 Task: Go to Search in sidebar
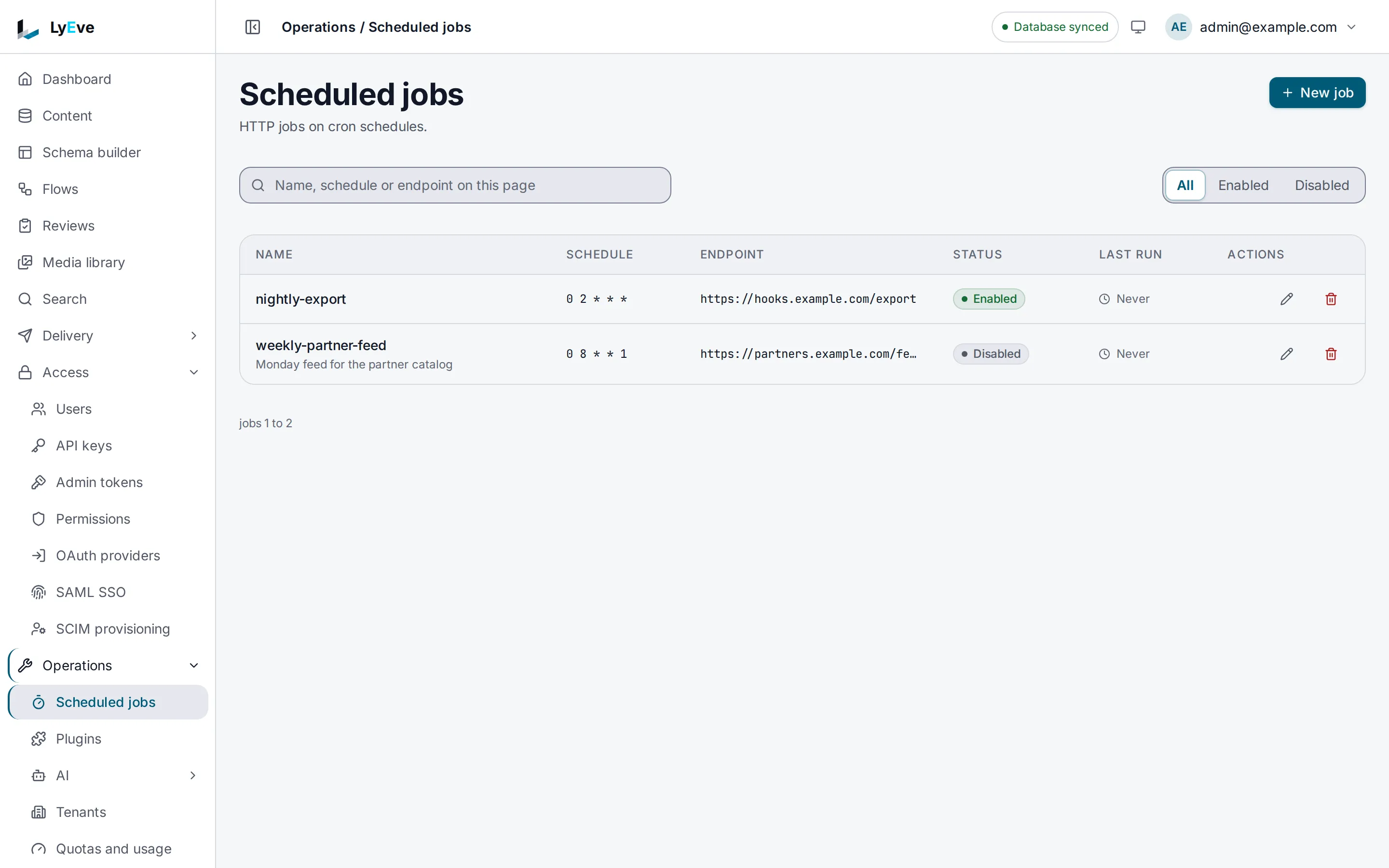(108, 299)
